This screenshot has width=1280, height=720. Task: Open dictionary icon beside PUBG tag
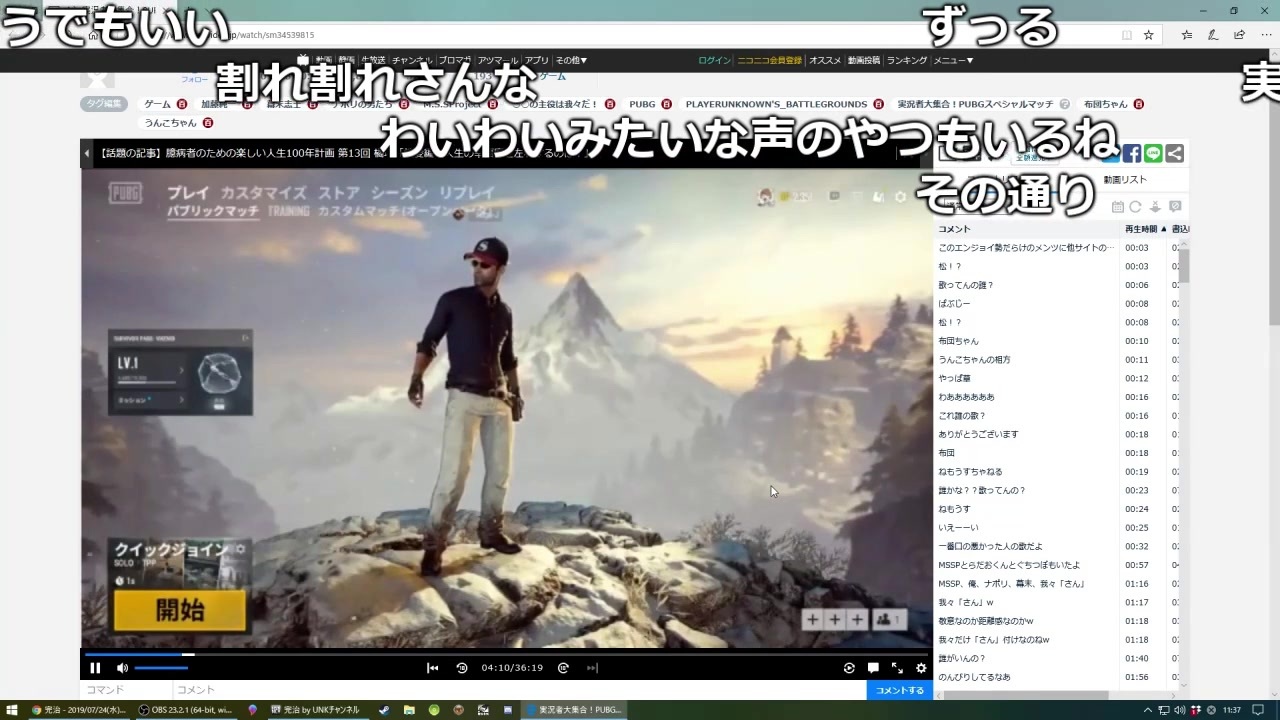(666, 104)
